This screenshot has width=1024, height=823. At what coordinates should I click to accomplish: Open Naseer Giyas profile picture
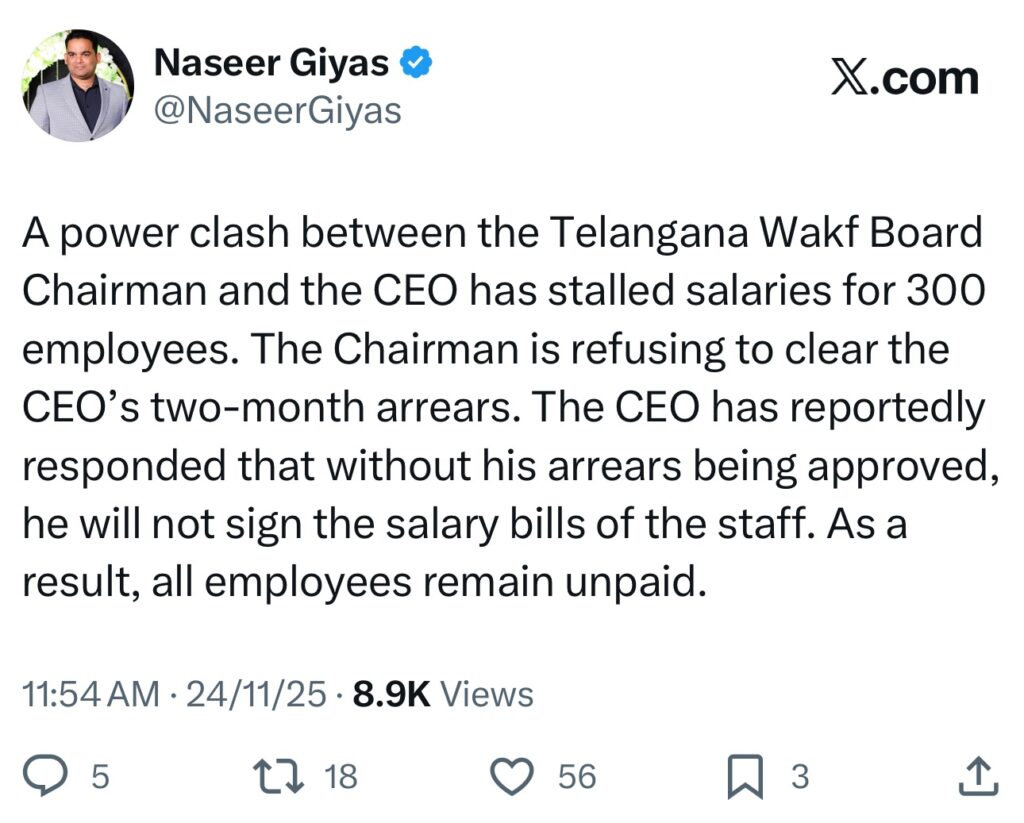point(78,85)
